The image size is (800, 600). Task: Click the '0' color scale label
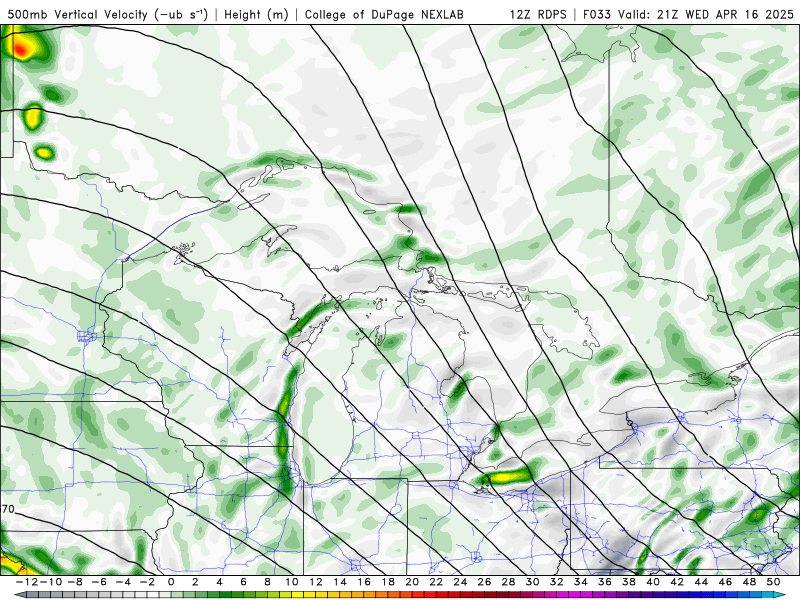point(171,582)
